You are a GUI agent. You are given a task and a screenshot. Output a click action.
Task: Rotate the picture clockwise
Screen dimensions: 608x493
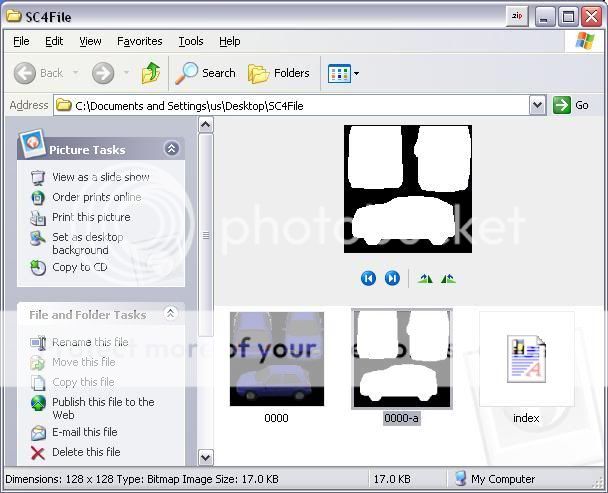tap(426, 279)
